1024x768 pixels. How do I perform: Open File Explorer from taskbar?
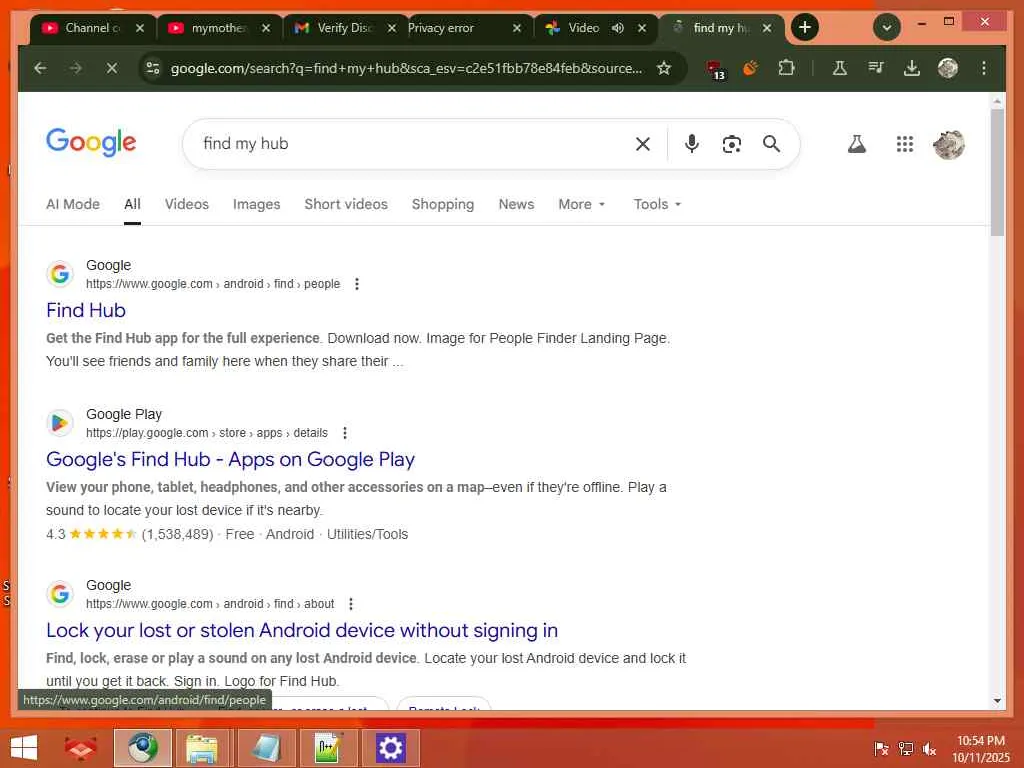tap(202, 748)
